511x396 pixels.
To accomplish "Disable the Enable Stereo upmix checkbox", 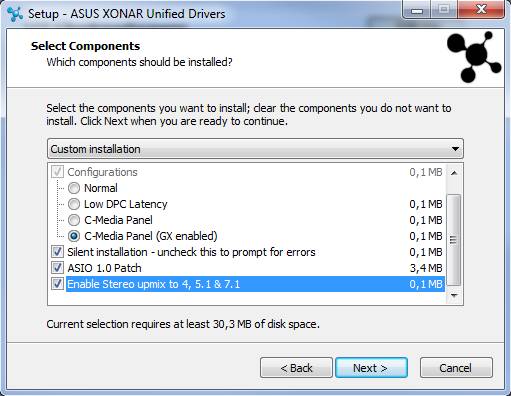I will pyautogui.click(x=57, y=284).
